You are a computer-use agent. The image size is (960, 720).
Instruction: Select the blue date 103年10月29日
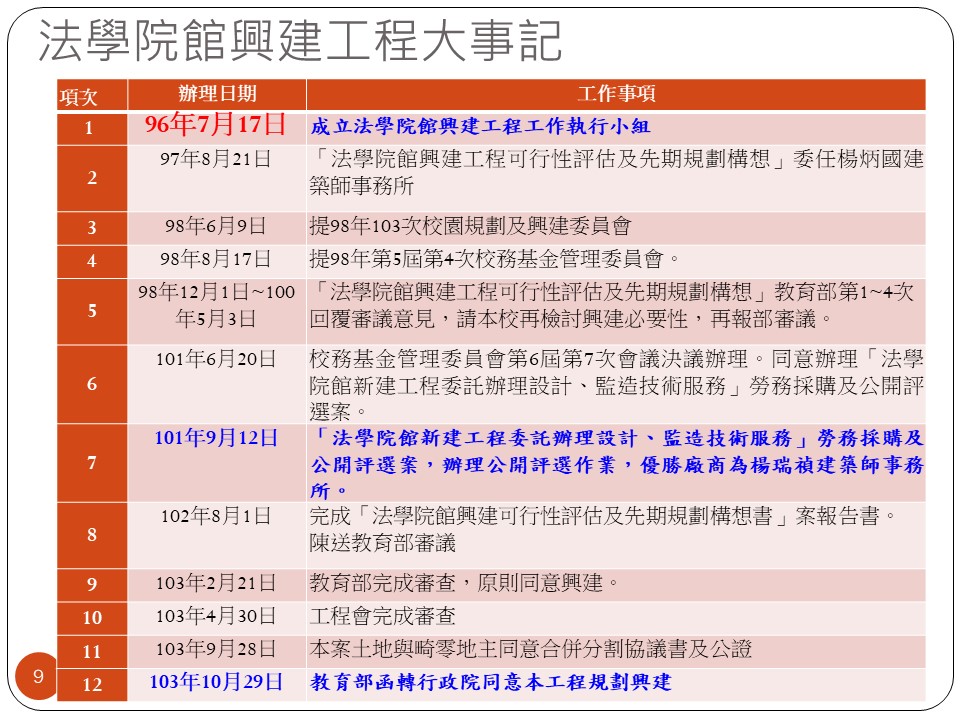(x=216, y=681)
